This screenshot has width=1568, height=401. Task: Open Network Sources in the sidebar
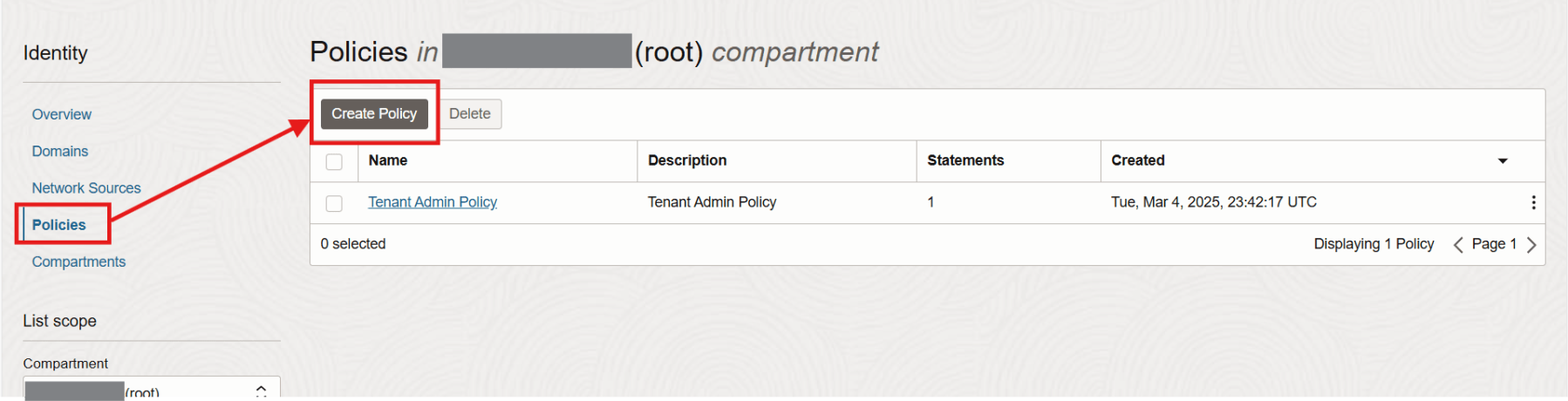86,187
